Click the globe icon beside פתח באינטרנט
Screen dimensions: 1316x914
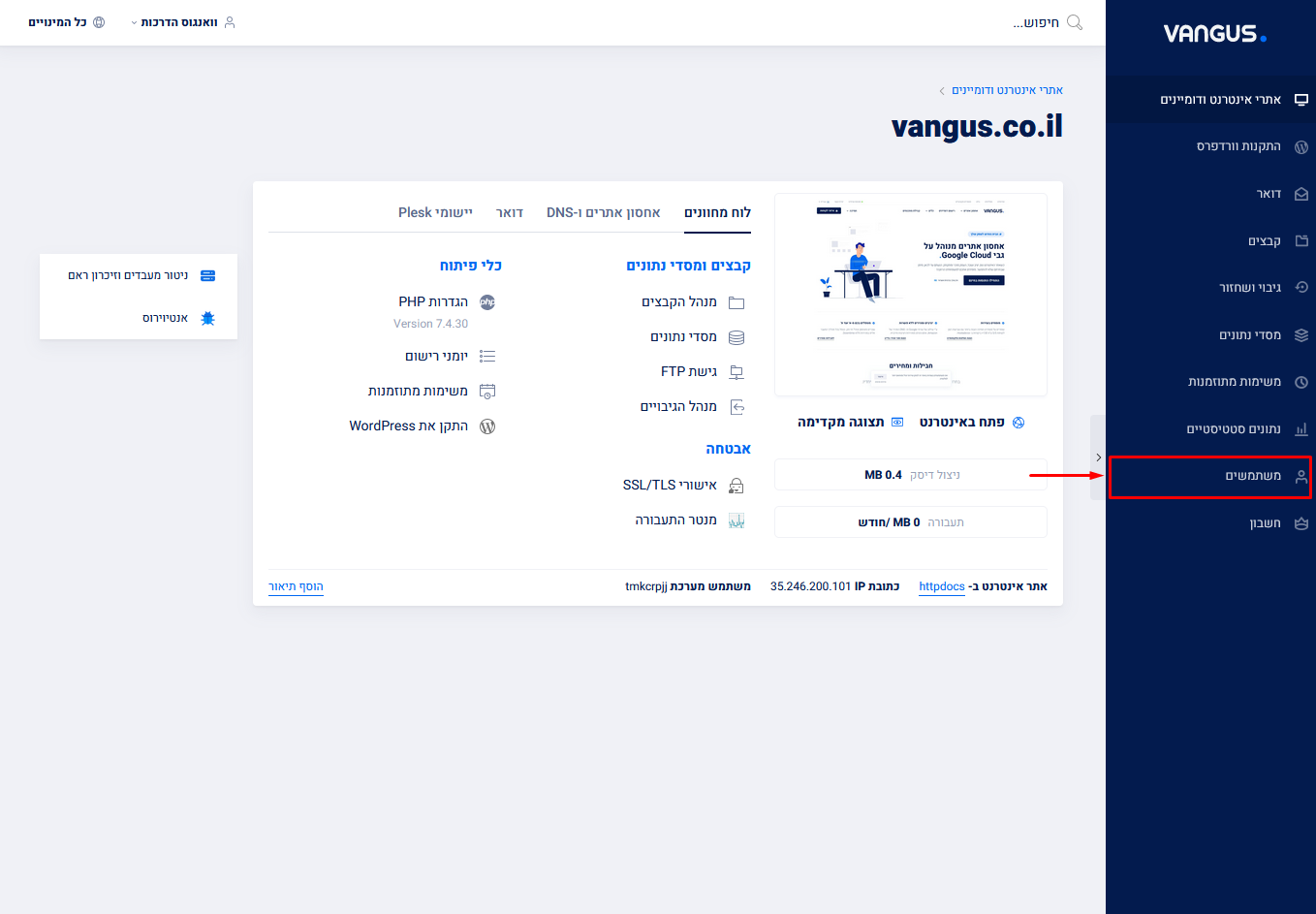(1018, 423)
